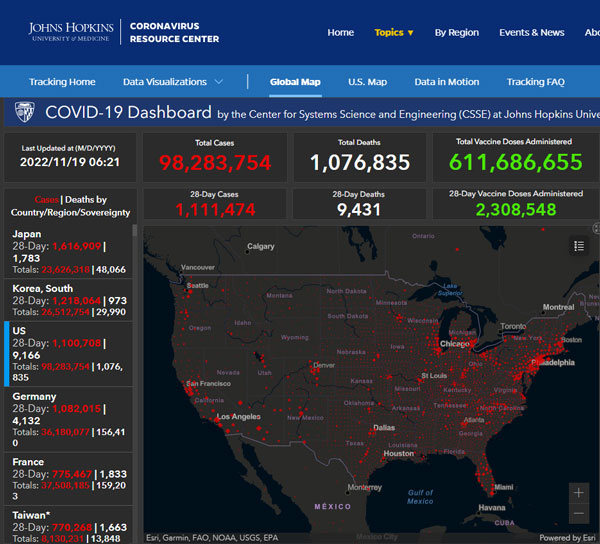Click the Calgary label on the map

pos(261,246)
